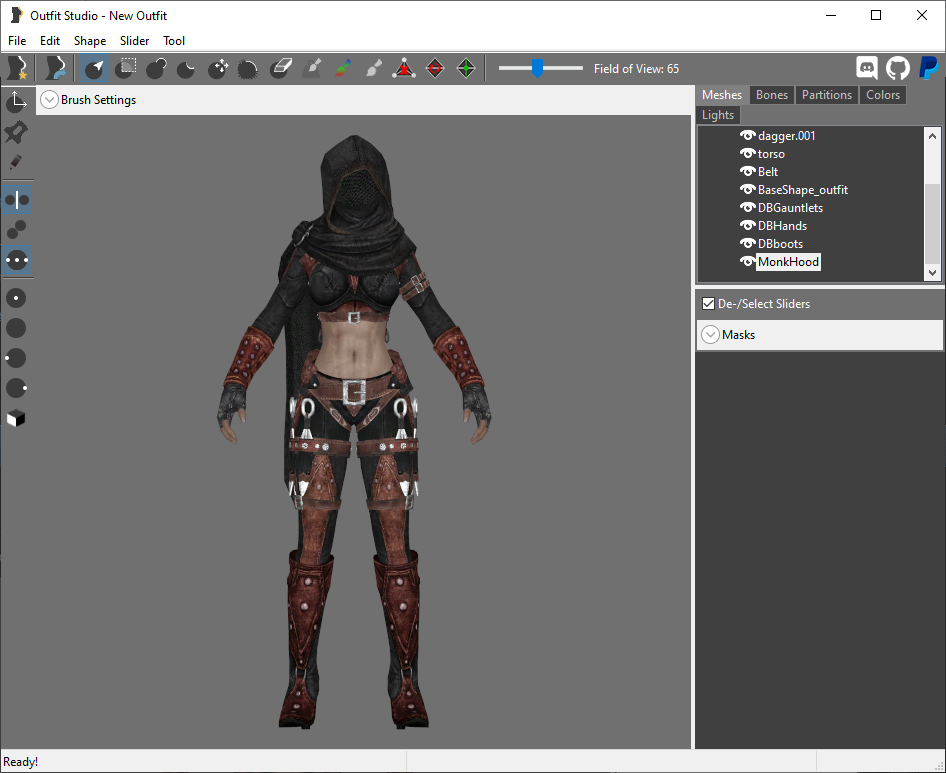
Task: Select the Mask brush tool
Action: point(125,68)
